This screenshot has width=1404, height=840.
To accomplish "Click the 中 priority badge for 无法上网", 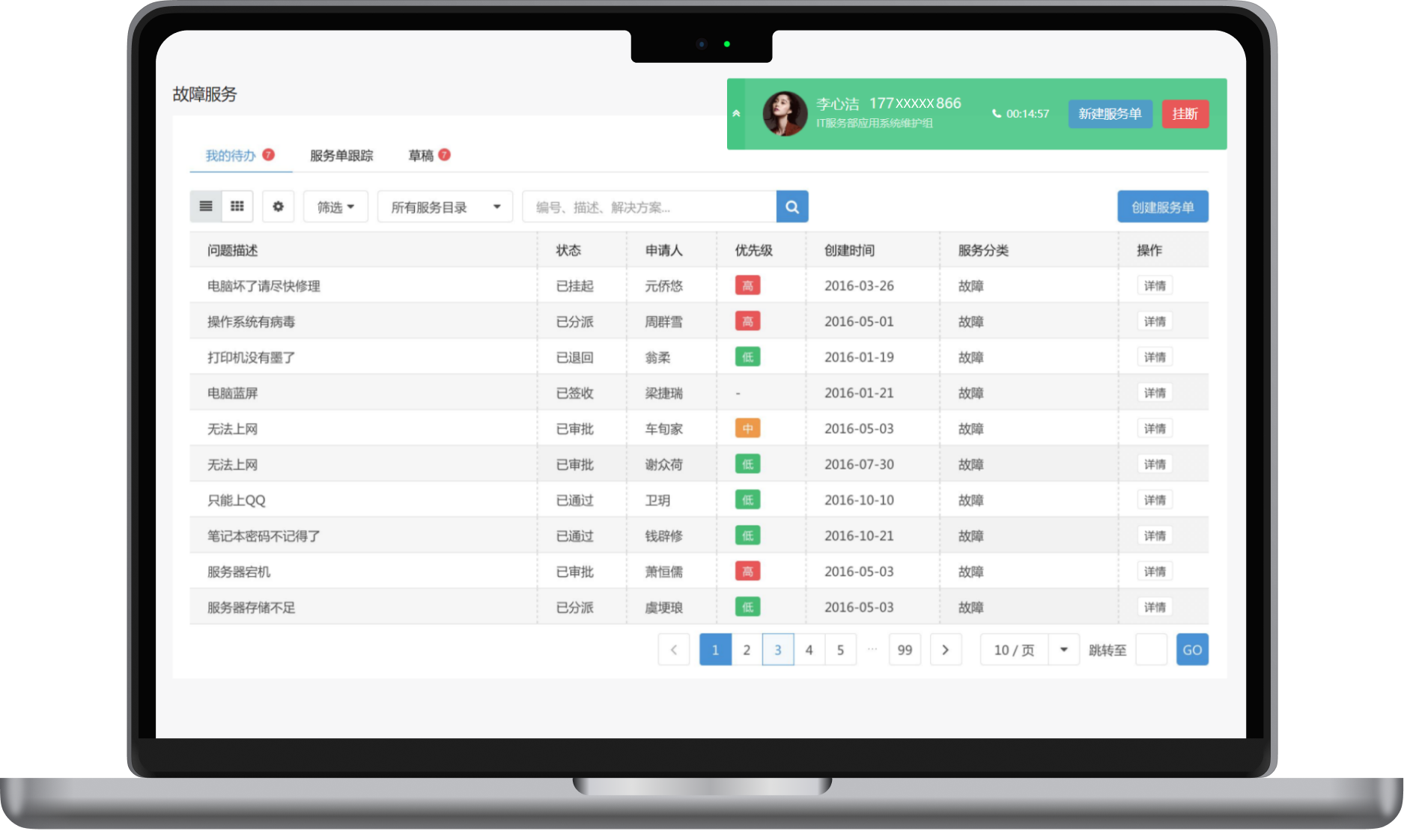I will (x=747, y=428).
